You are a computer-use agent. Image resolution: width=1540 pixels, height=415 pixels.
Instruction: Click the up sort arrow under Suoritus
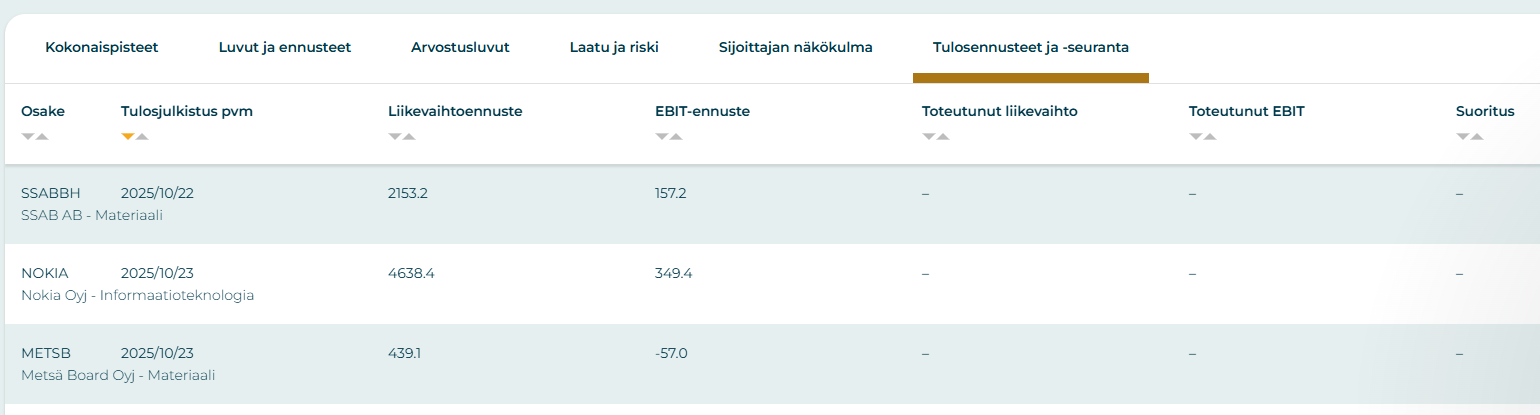1477,137
